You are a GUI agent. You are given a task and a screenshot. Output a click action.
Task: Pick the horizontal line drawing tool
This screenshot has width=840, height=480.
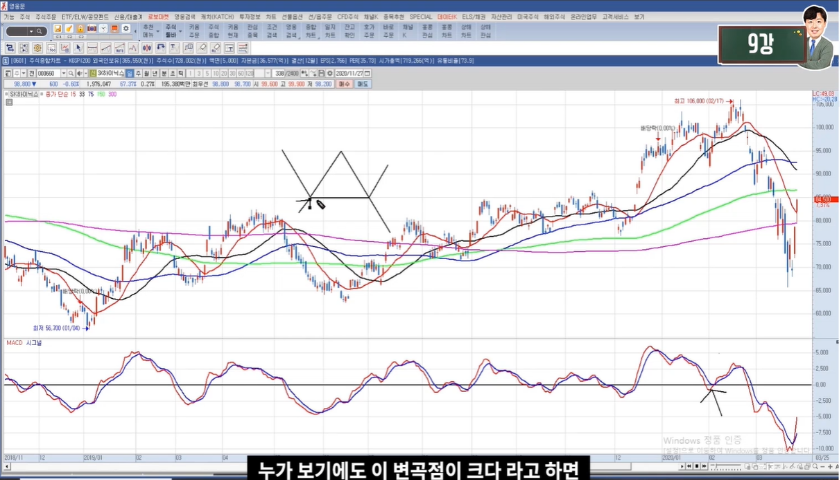coord(92,48)
